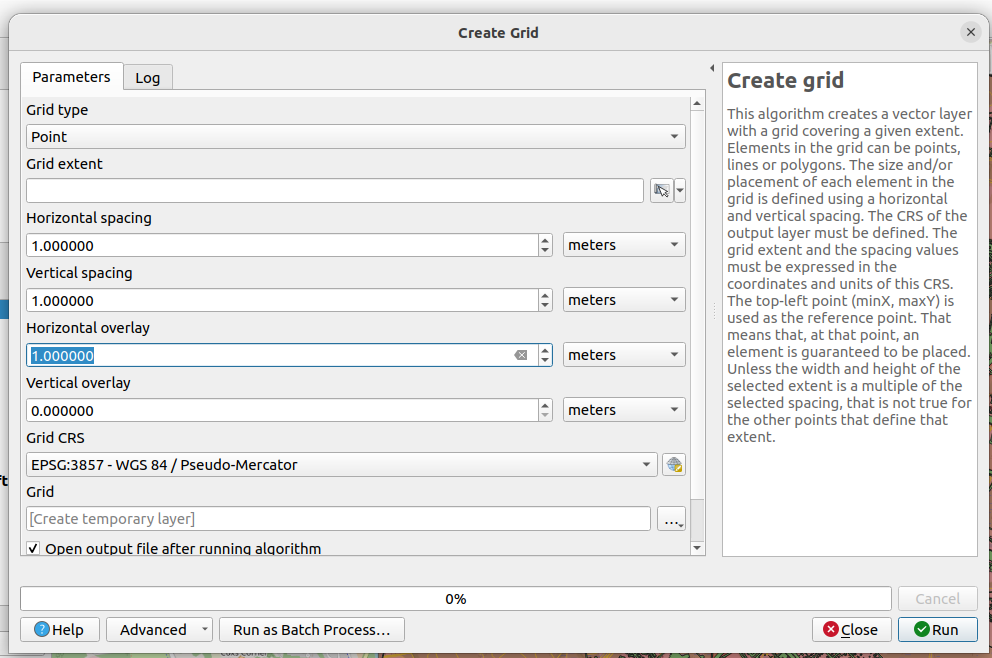Expand the grid extent options arrow

tap(681, 191)
